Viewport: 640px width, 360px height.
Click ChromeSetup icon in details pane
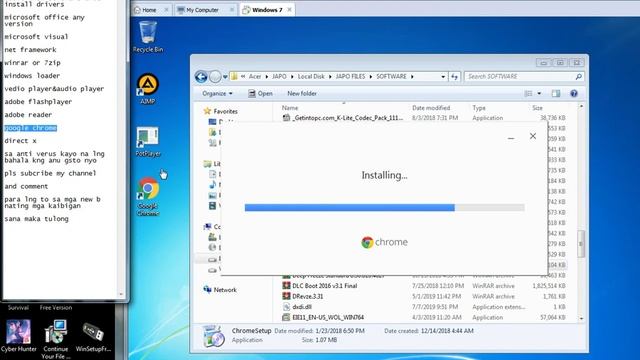214,336
